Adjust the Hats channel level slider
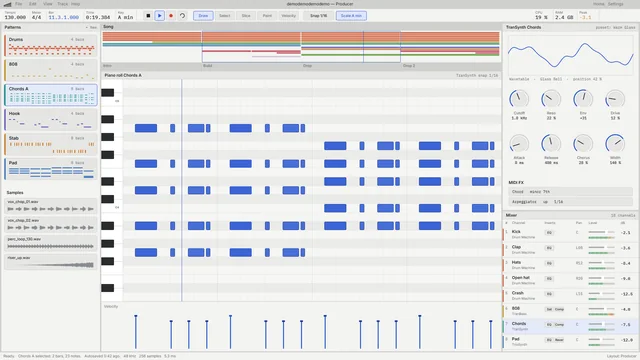The width and height of the screenshot is (640, 360). [x=601, y=262]
